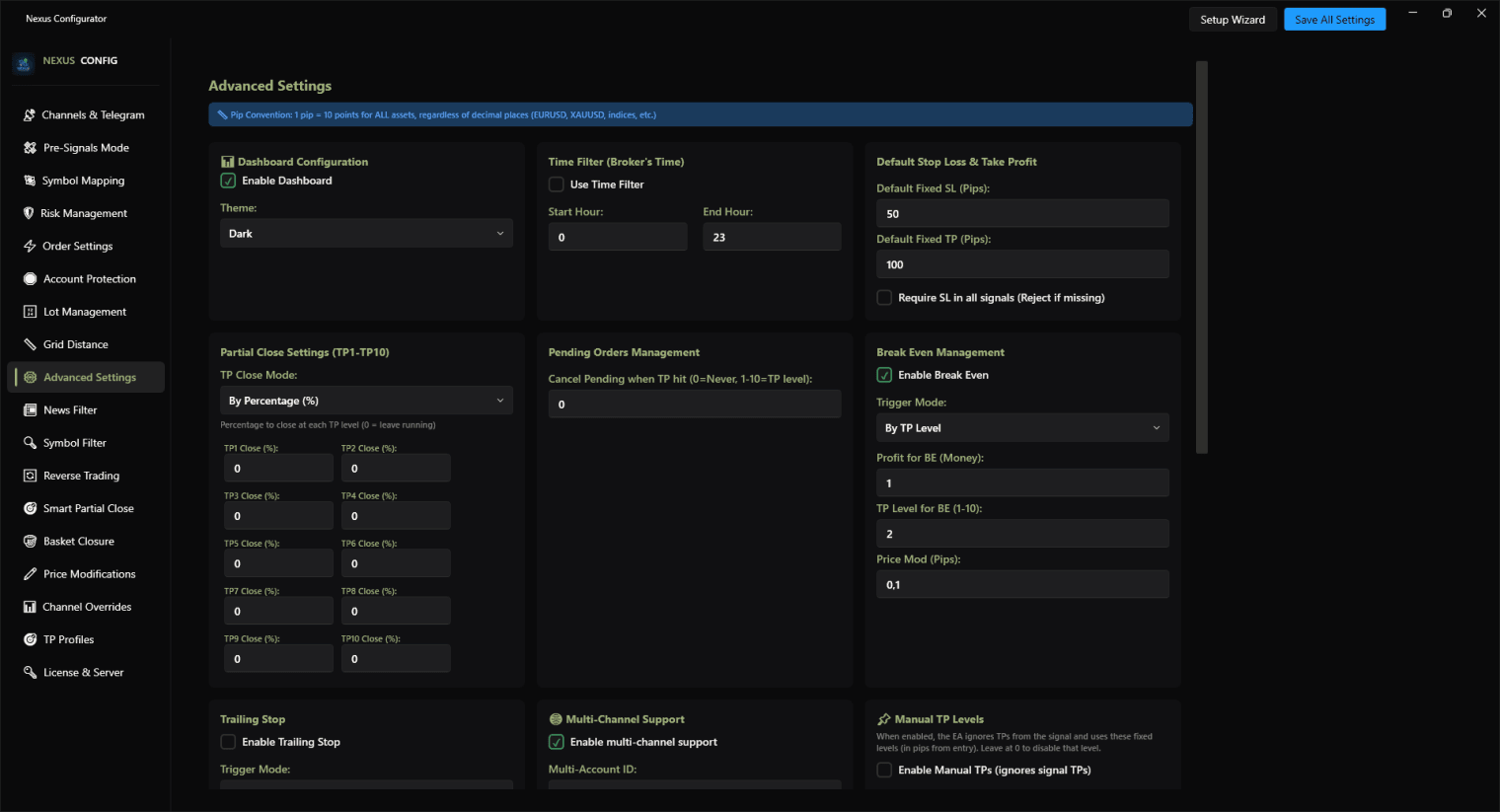
Task: Click the Smart Partial Close icon
Action: tap(30, 509)
